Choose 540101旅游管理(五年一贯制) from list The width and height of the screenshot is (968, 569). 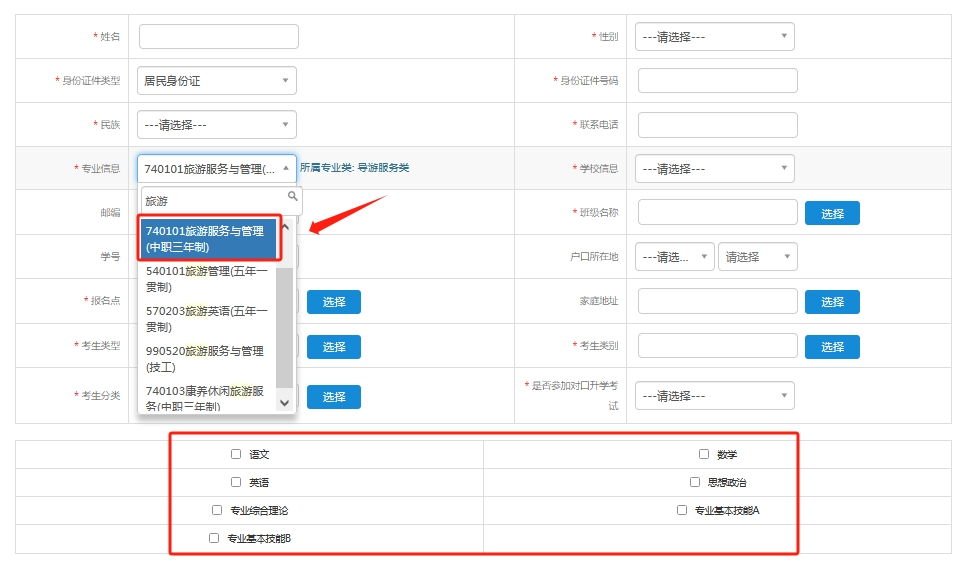click(208, 279)
